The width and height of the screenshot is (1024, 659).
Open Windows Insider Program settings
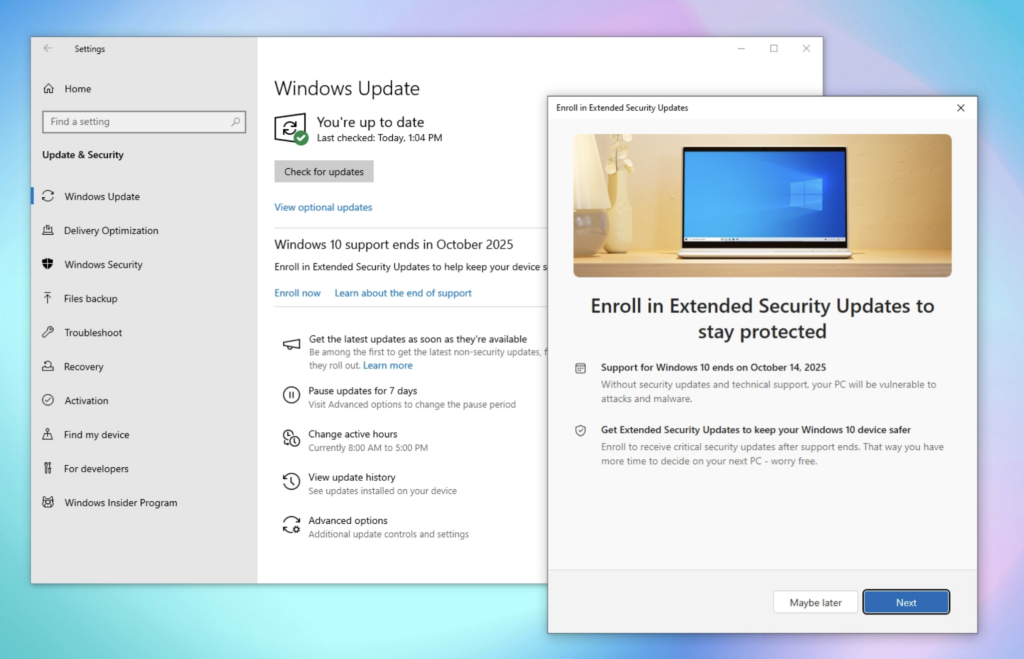[121, 502]
